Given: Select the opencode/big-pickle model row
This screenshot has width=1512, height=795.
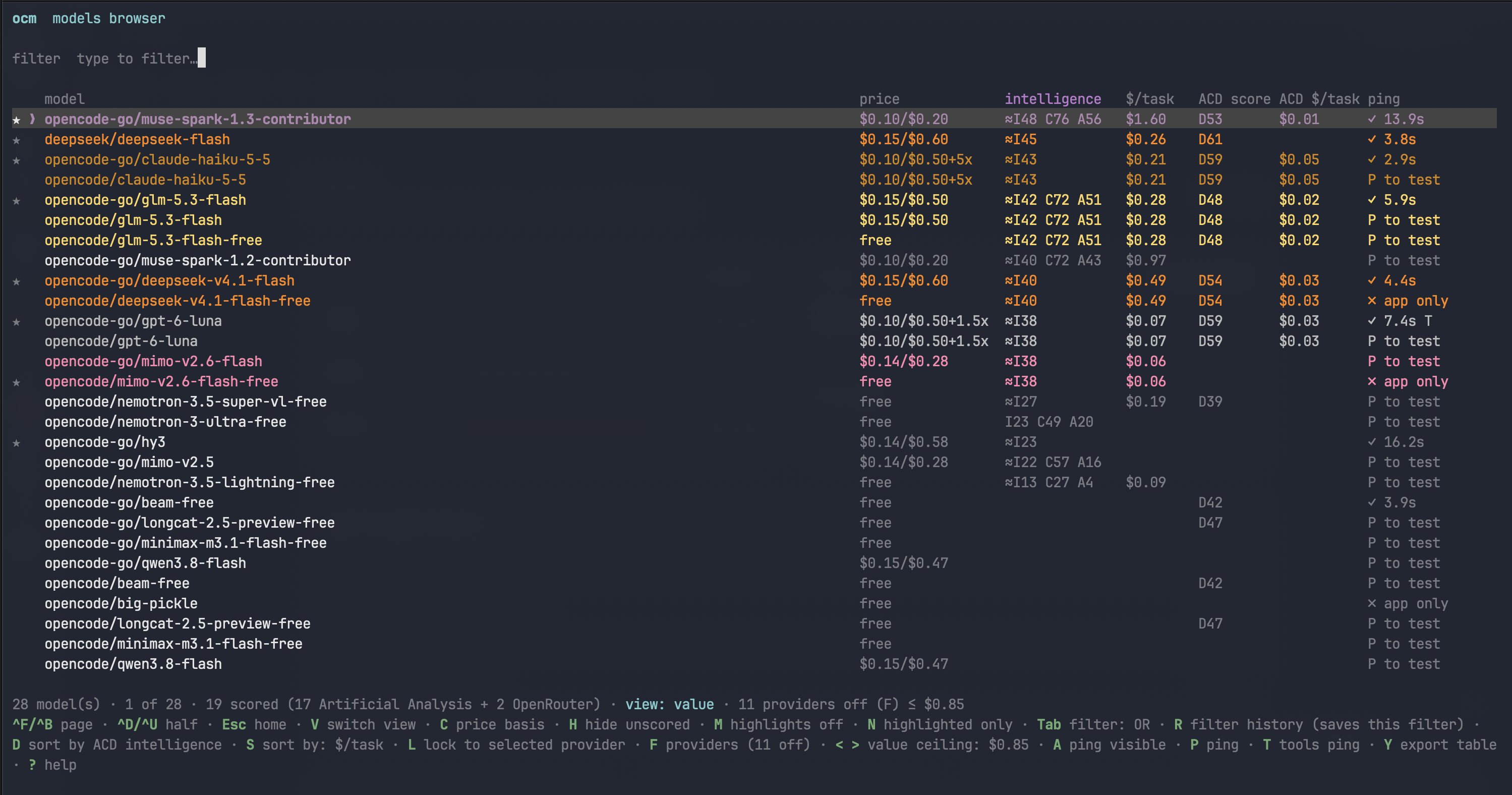Looking at the screenshot, I should pos(754,604).
